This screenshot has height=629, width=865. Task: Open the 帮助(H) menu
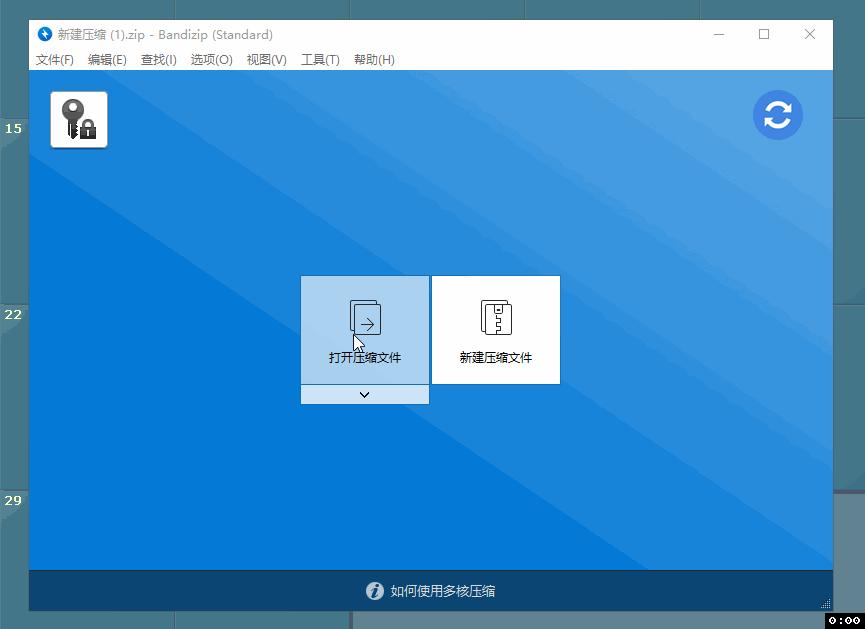tap(372, 59)
